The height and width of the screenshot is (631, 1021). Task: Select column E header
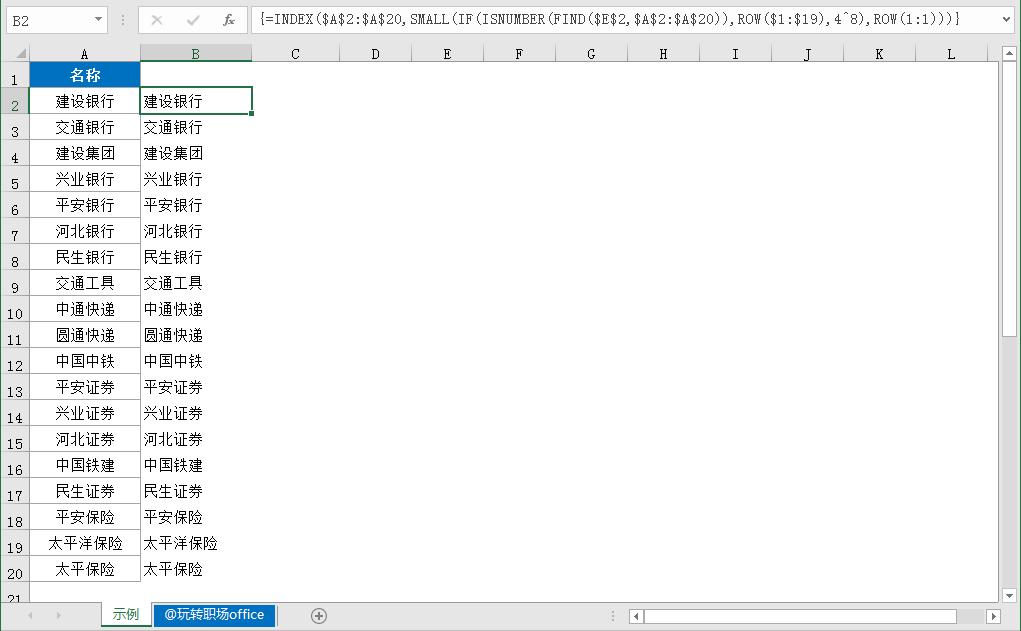point(447,54)
